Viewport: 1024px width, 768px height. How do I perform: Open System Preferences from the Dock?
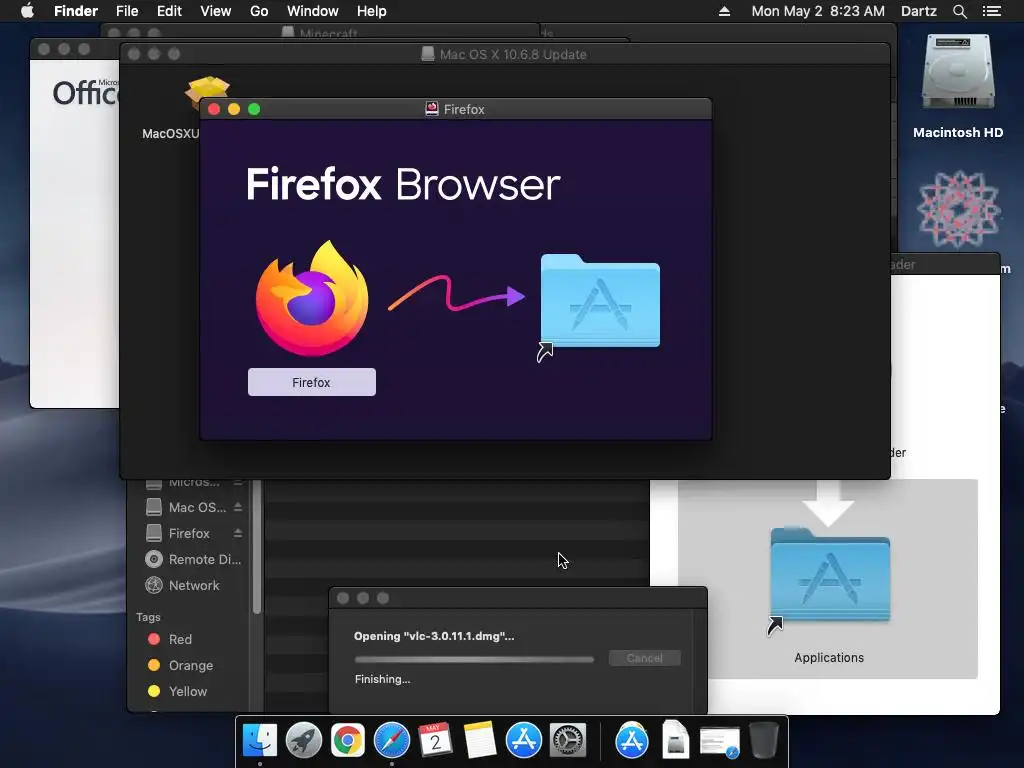568,740
